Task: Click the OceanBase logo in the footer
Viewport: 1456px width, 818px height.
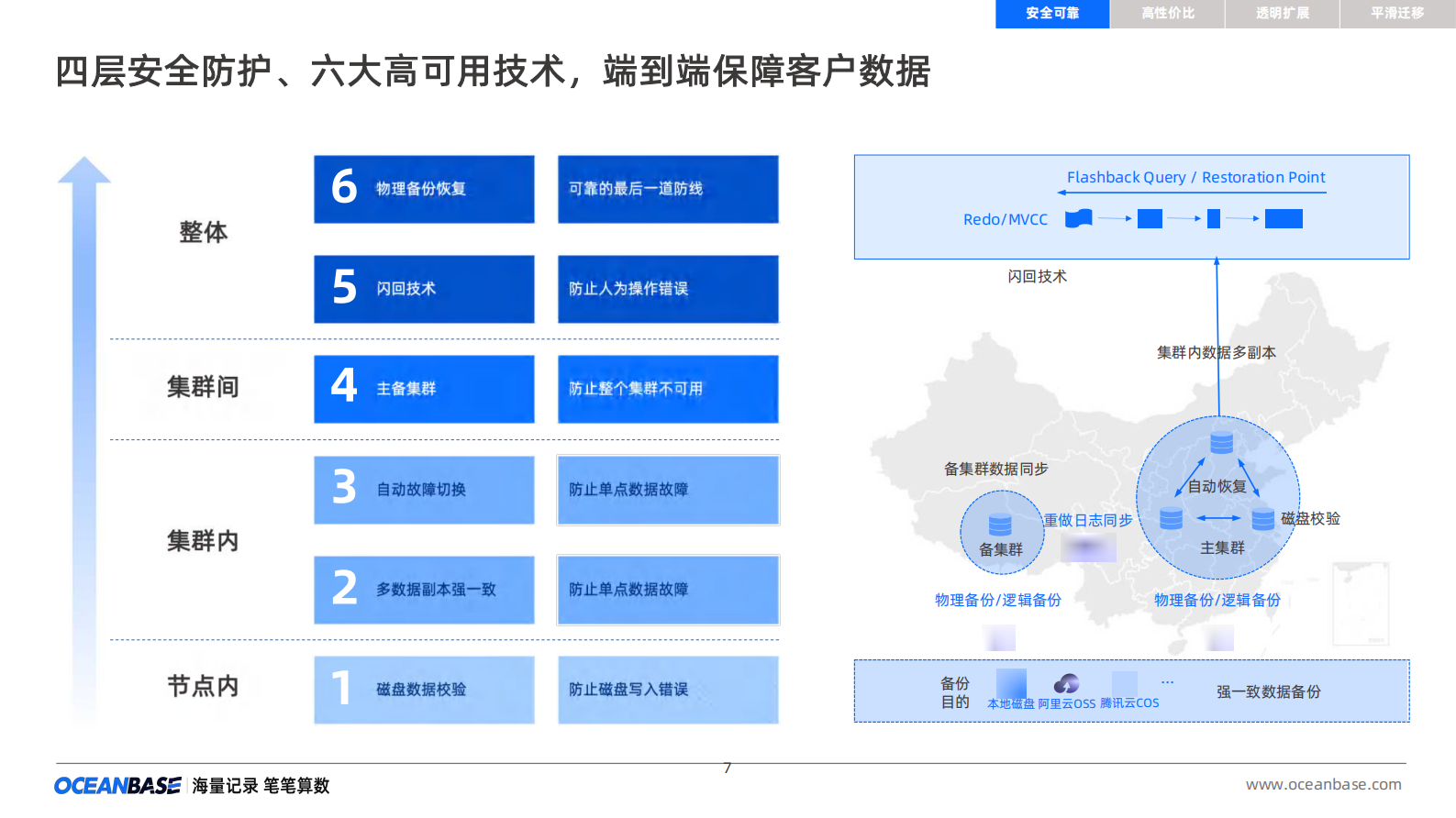Action: pos(117,786)
